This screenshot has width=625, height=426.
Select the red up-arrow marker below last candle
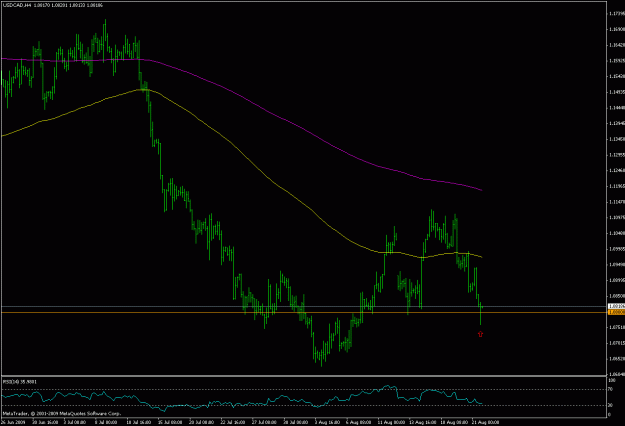coord(480,334)
